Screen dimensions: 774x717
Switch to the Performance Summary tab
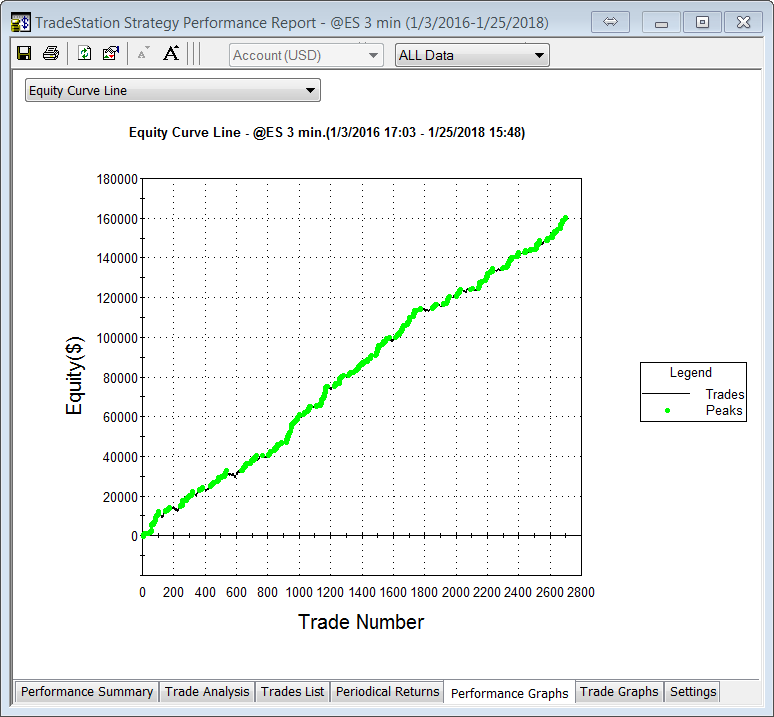tap(87, 692)
